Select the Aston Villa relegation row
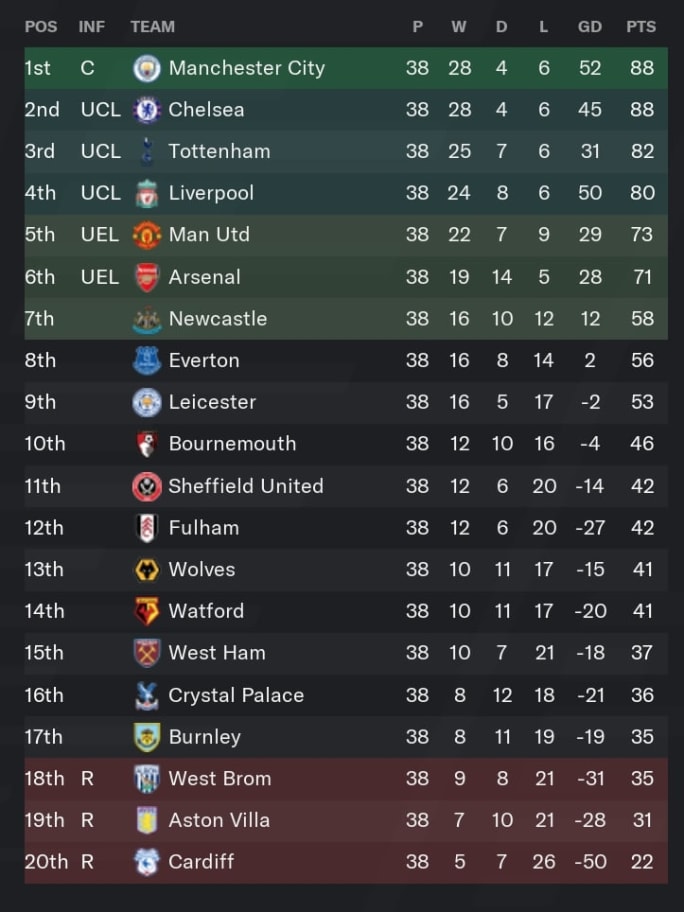The image size is (684, 912). click(x=346, y=820)
